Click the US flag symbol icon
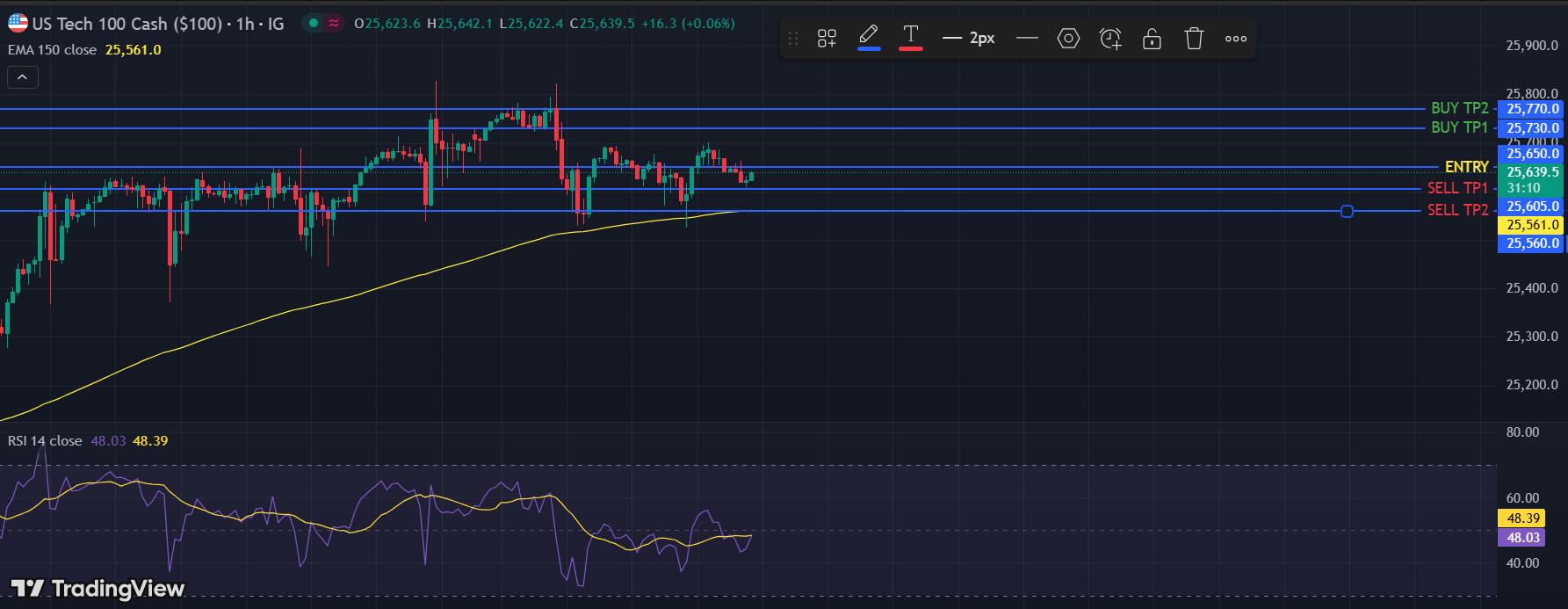The image size is (1568, 609). 18,24
